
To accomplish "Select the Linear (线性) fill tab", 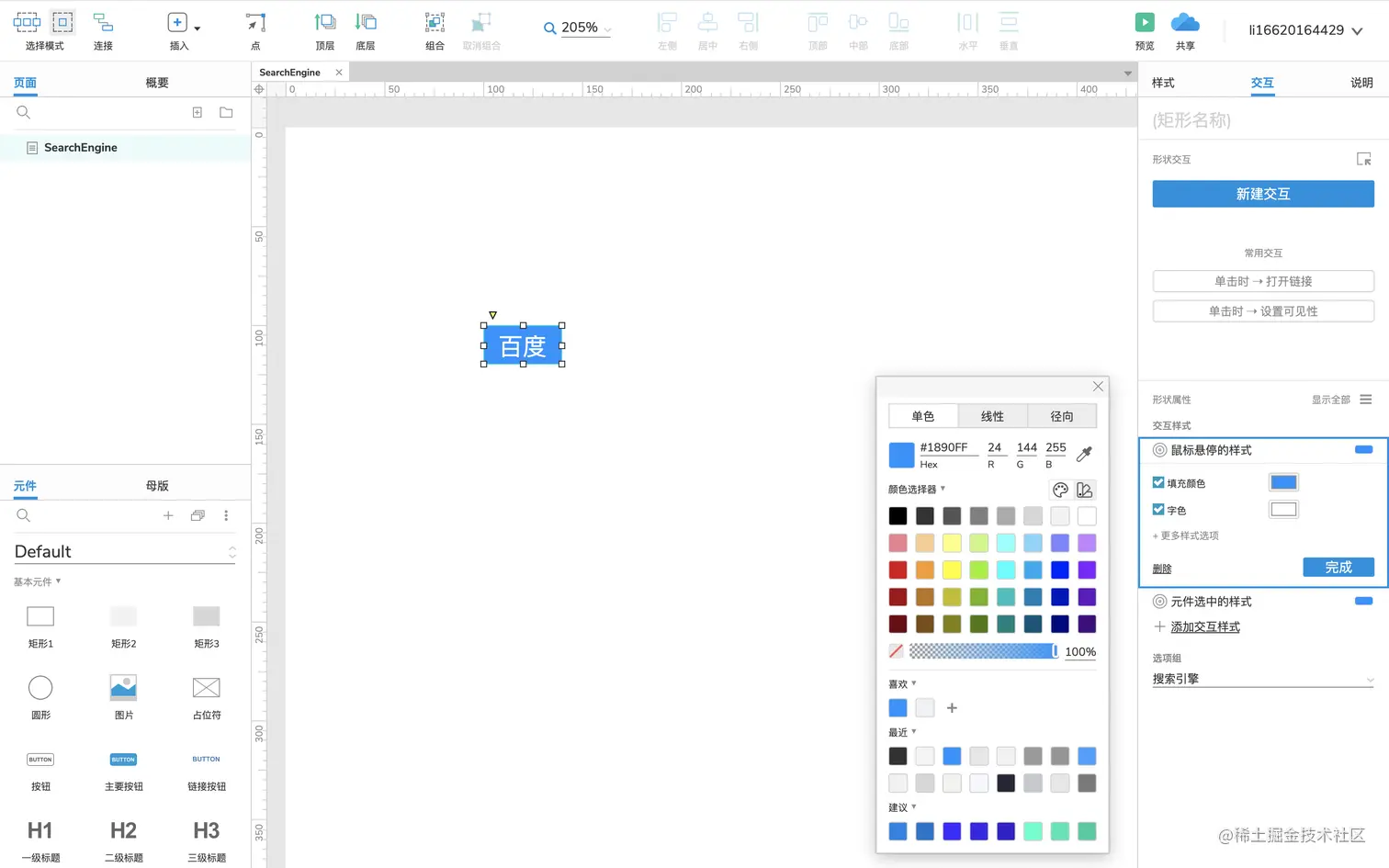I will [x=992, y=416].
